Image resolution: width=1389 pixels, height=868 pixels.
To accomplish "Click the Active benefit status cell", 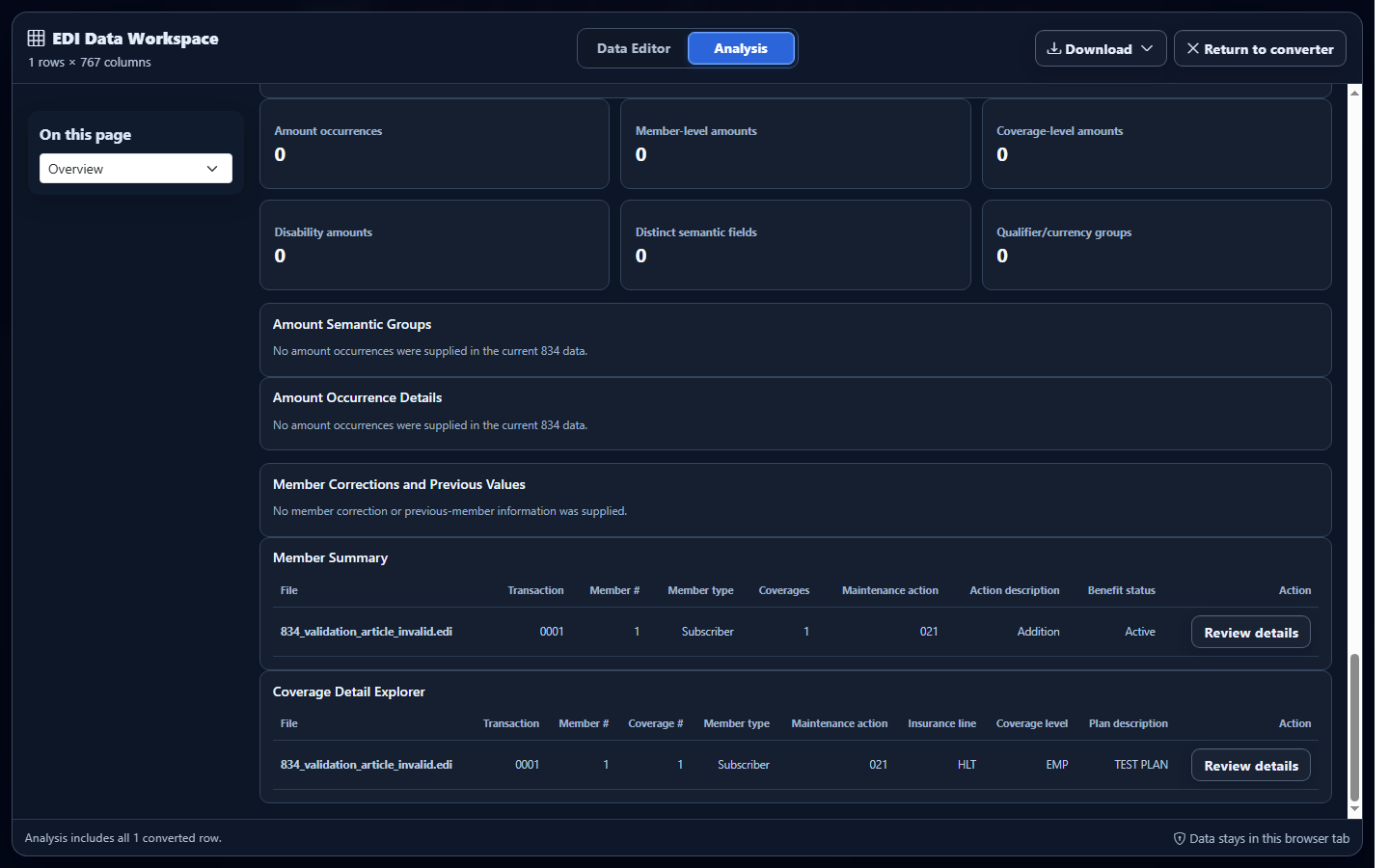I will (1140, 632).
